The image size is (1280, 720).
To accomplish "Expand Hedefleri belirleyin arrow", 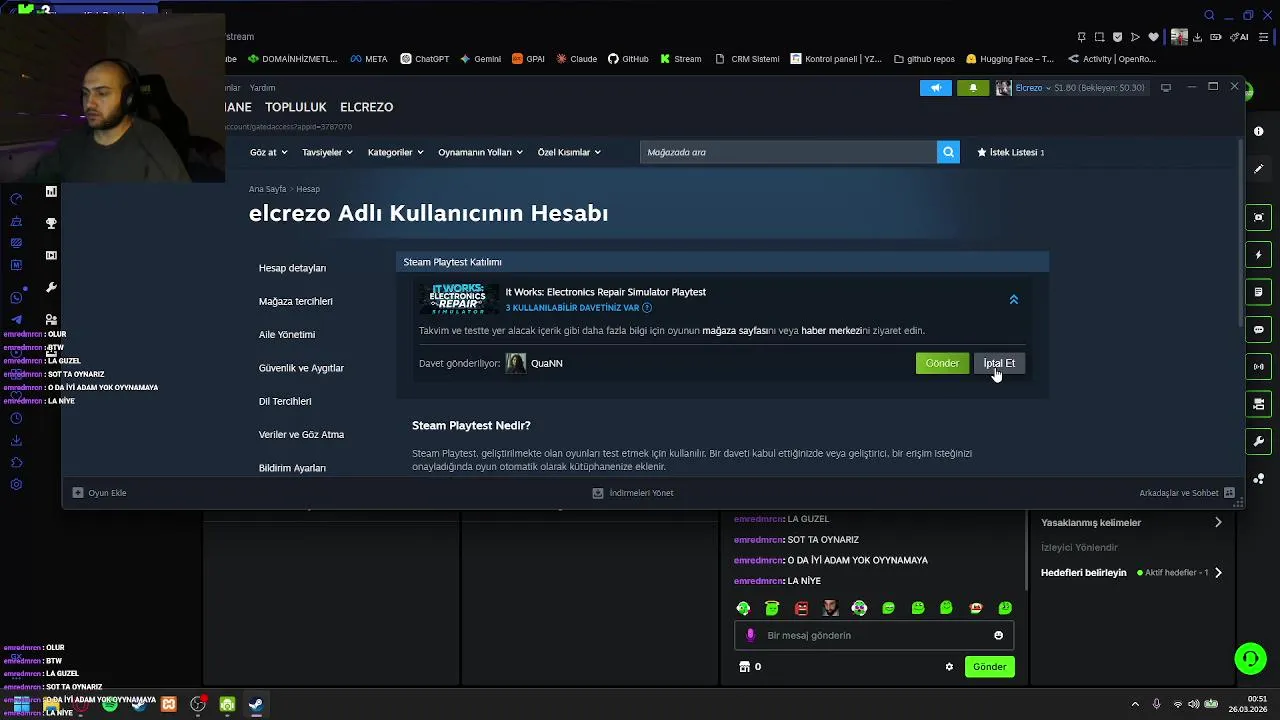I will tap(1218, 573).
